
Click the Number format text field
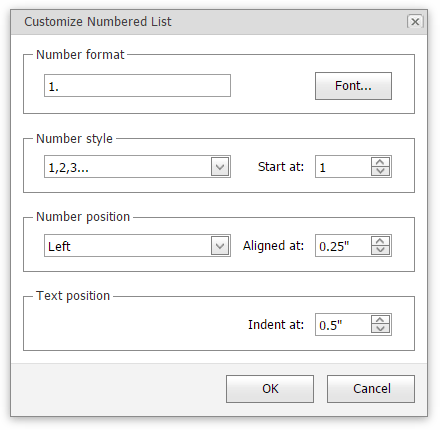[137, 86]
